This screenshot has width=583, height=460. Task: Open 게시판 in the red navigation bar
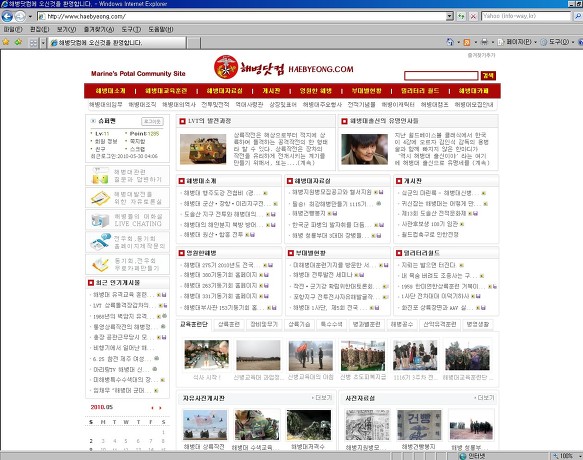271,91
